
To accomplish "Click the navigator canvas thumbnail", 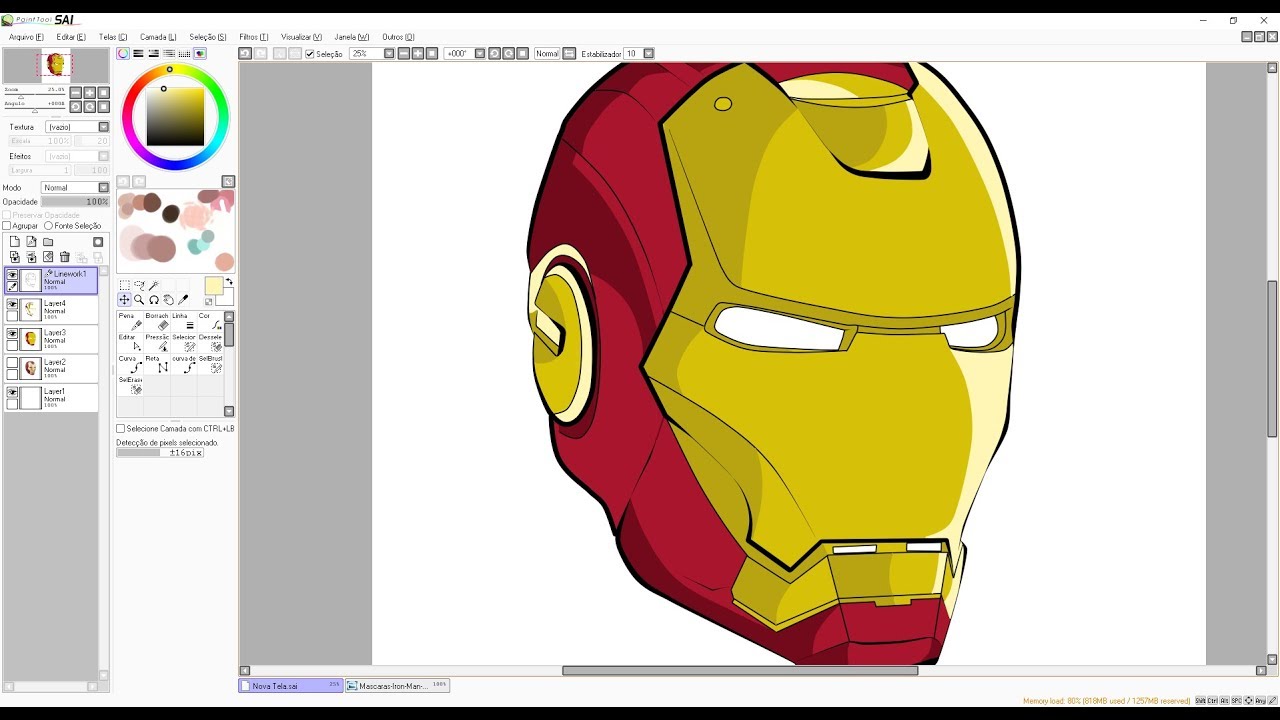I will (55, 65).
